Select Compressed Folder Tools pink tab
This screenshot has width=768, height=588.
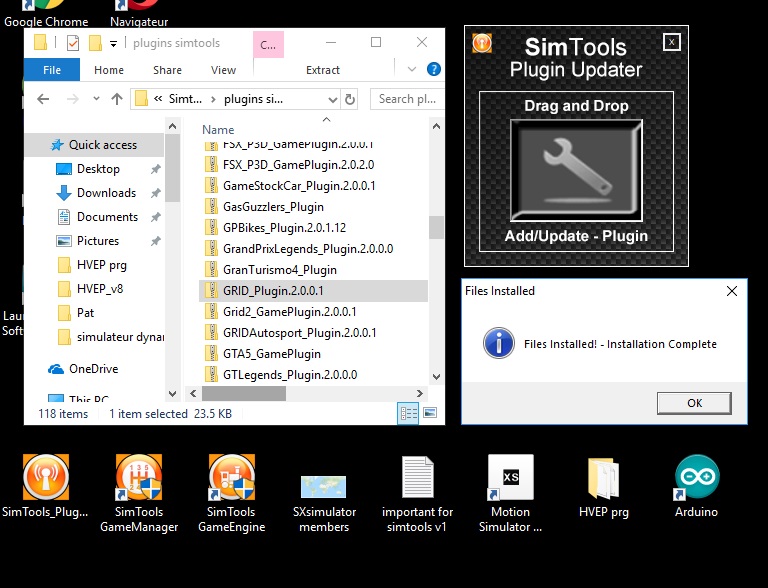pyautogui.click(x=268, y=45)
